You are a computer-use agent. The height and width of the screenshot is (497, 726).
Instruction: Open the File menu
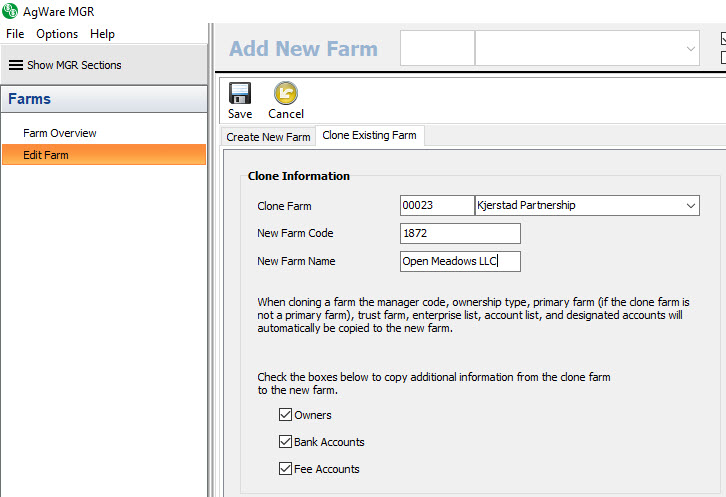[x=15, y=34]
